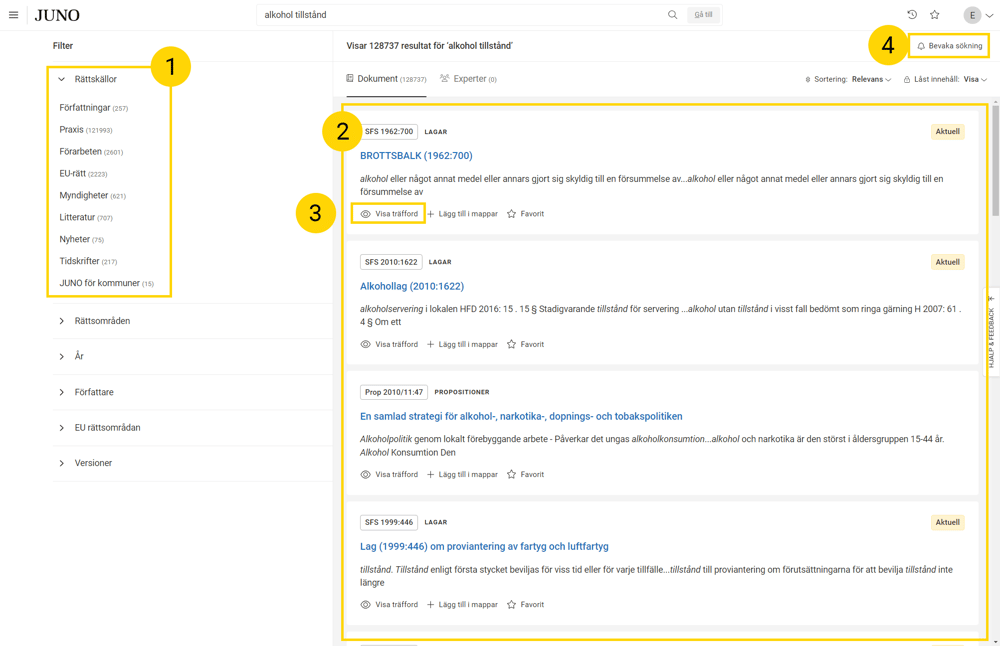Open the Låst innehåll Visa dropdown

pyautogui.click(x=945, y=80)
